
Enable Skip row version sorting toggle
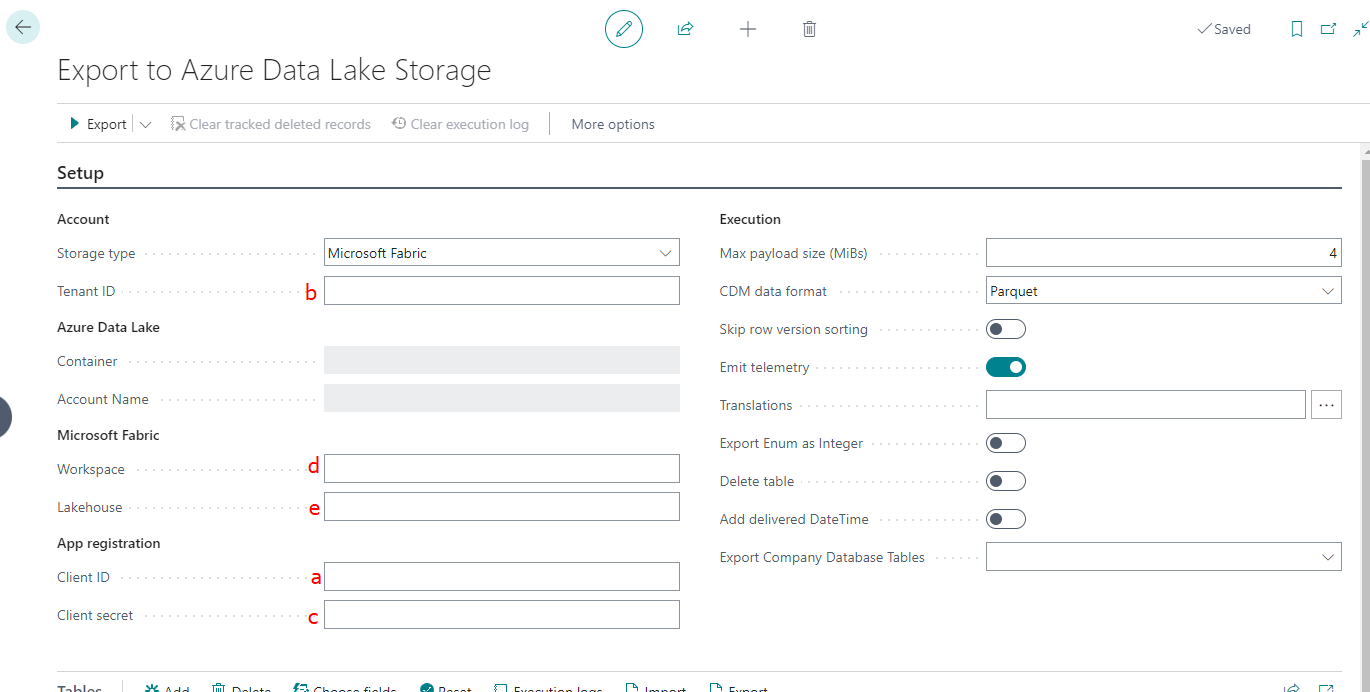tap(1006, 329)
